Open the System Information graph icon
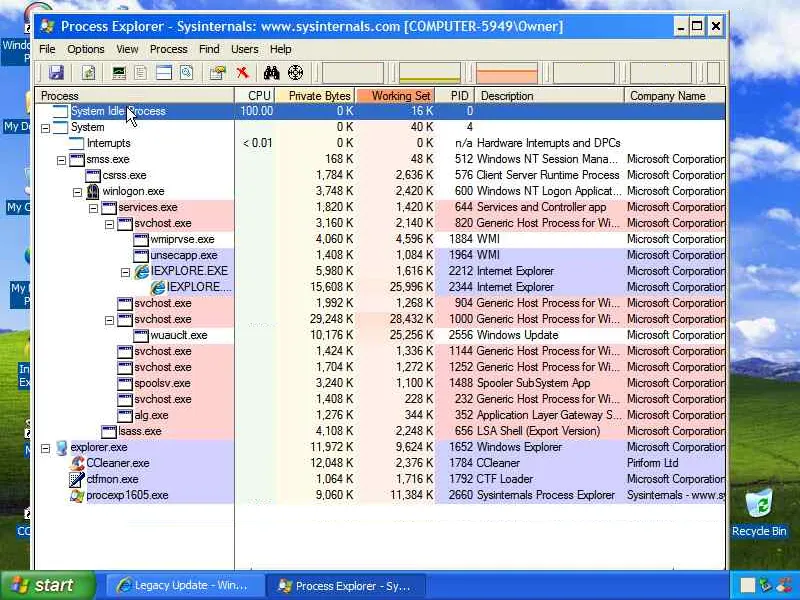Viewport: 800px width, 600px height. click(x=119, y=73)
